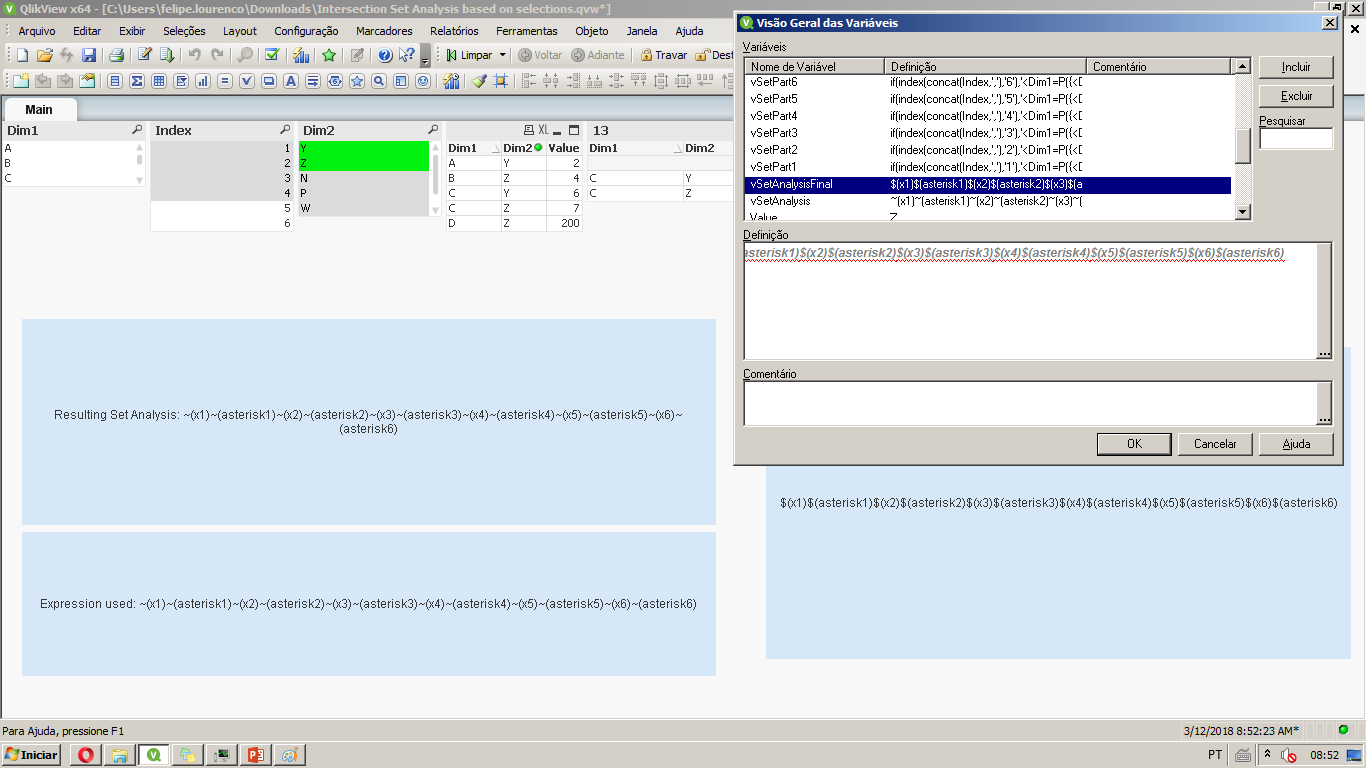Open Definição expand button with ellipsis
The width and height of the screenshot is (1366, 768).
tap(1324, 352)
